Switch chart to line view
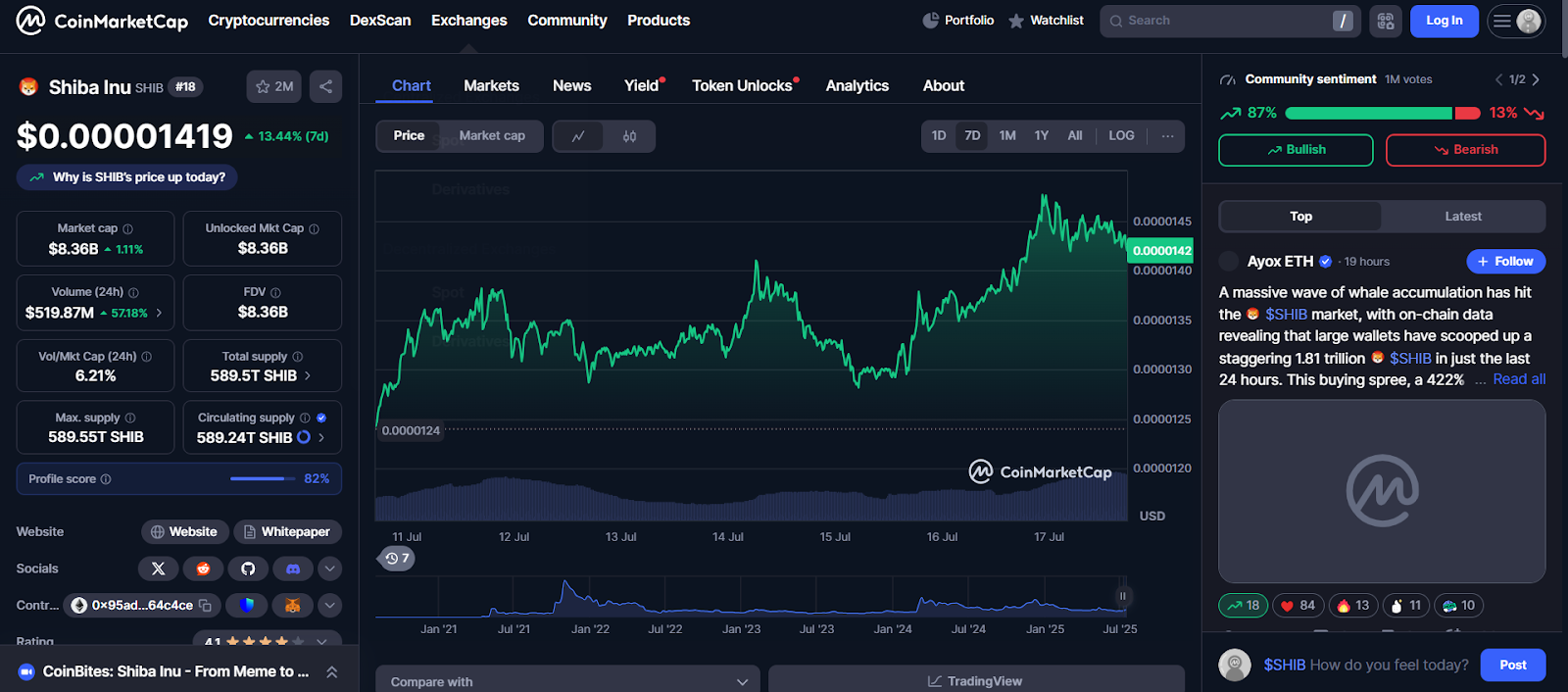 pyautogui.click(x=578, y=136)
